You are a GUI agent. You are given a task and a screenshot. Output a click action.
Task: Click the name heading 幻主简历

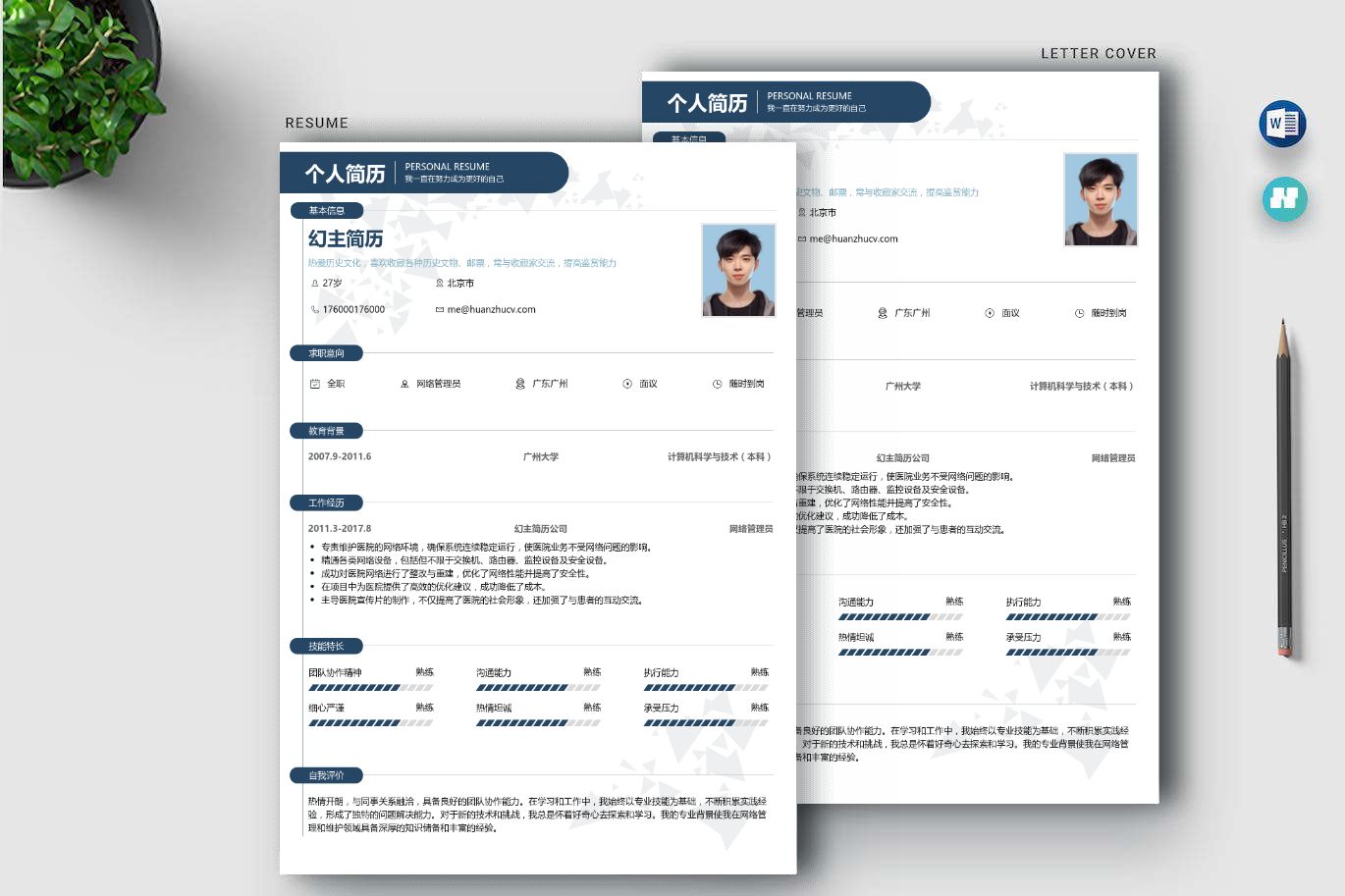coord(346,238)
